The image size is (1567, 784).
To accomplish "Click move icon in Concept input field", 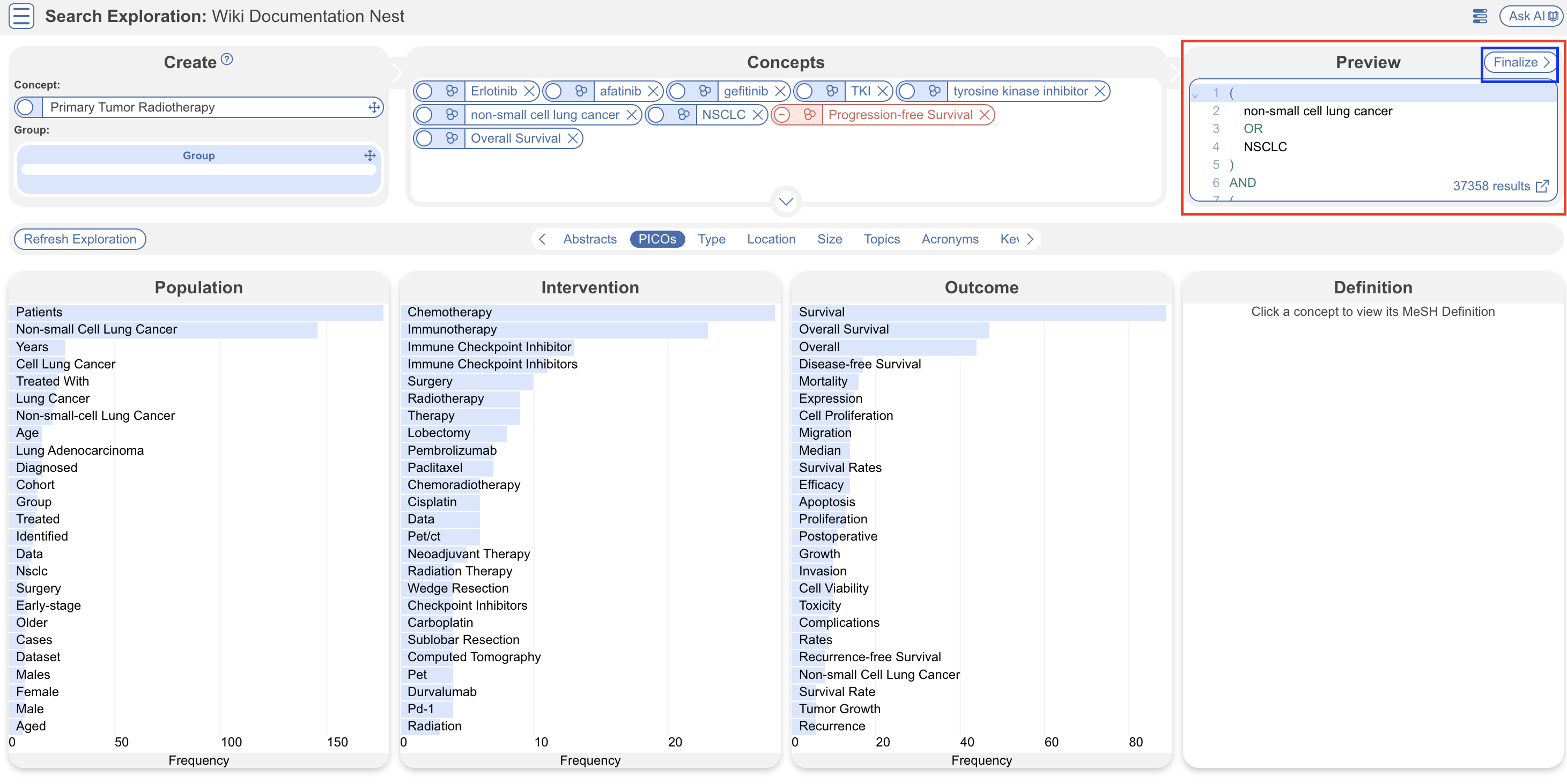I will (374, 108).
